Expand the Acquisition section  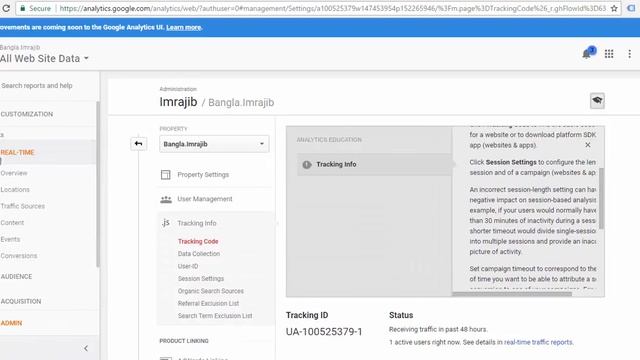pos(21,301)
